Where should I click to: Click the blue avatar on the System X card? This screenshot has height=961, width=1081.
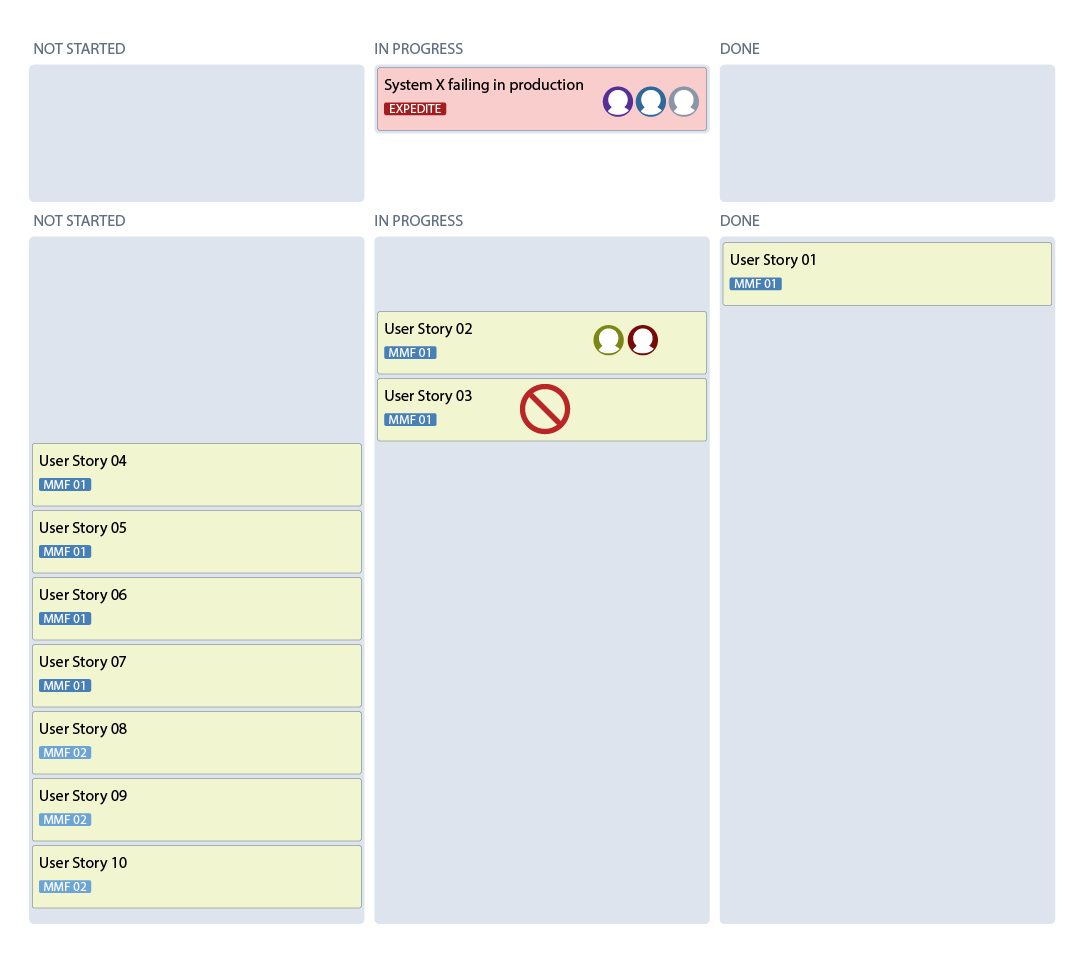[x=650, y=101]
